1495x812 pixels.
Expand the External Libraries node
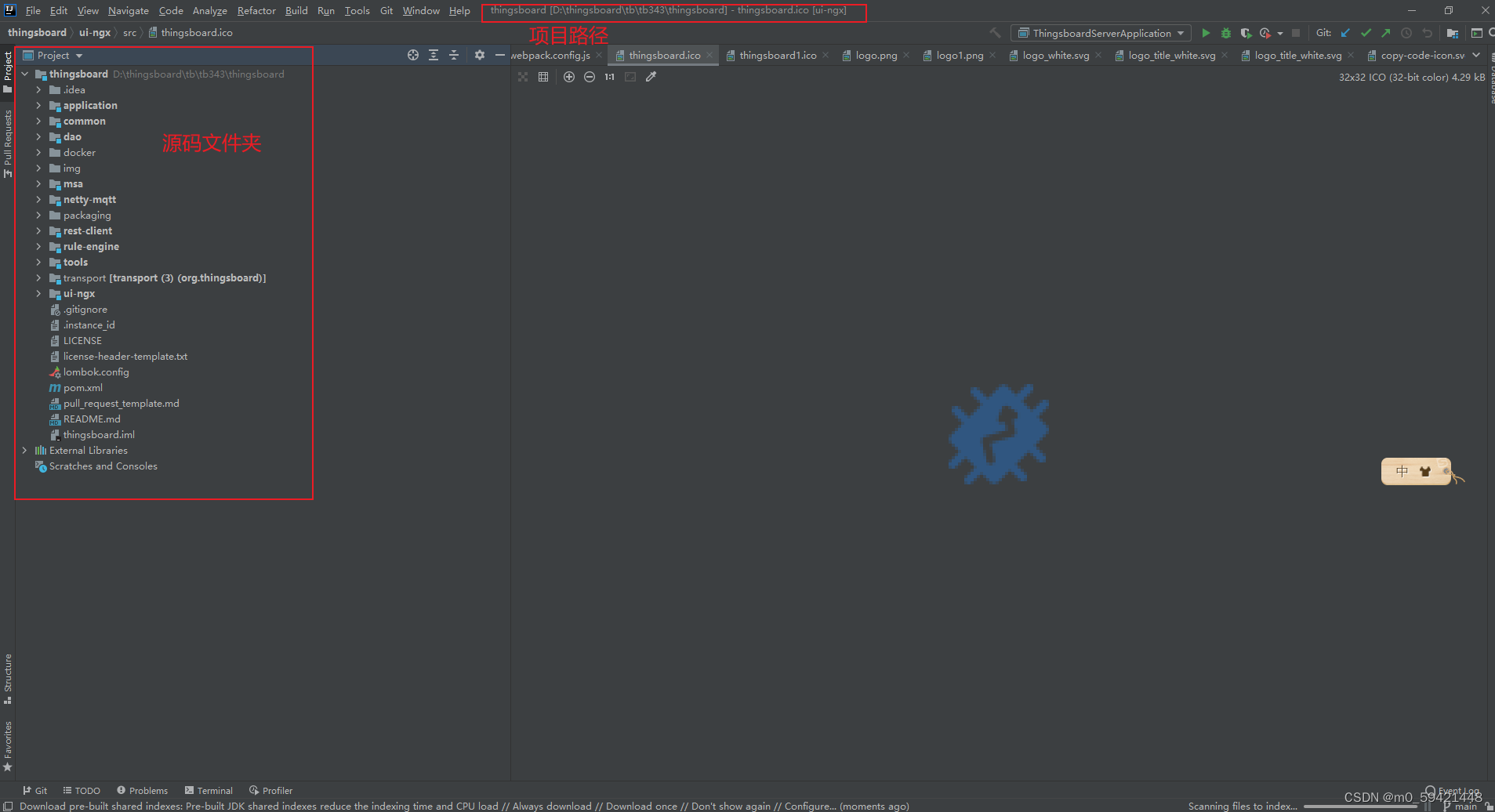[x=25, y=450]
